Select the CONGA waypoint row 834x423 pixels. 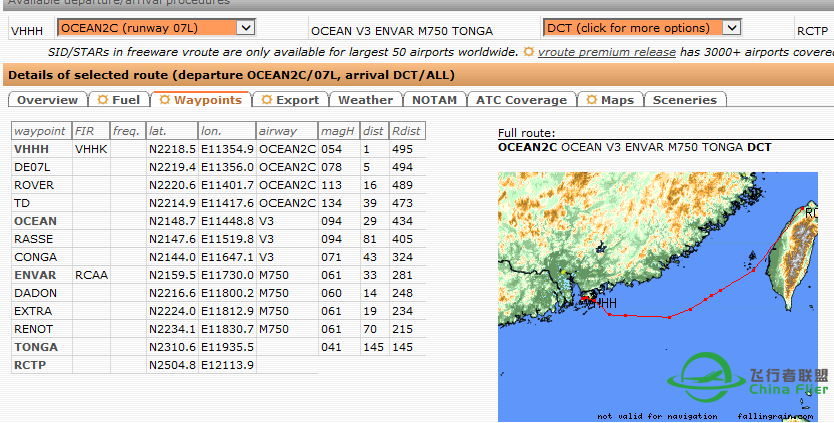219,257
